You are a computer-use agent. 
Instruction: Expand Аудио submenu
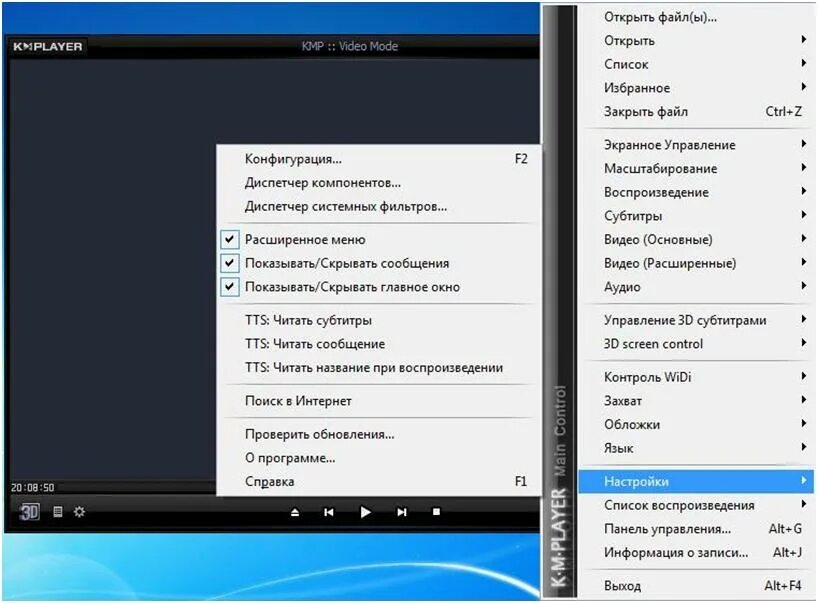click(696, 287)
